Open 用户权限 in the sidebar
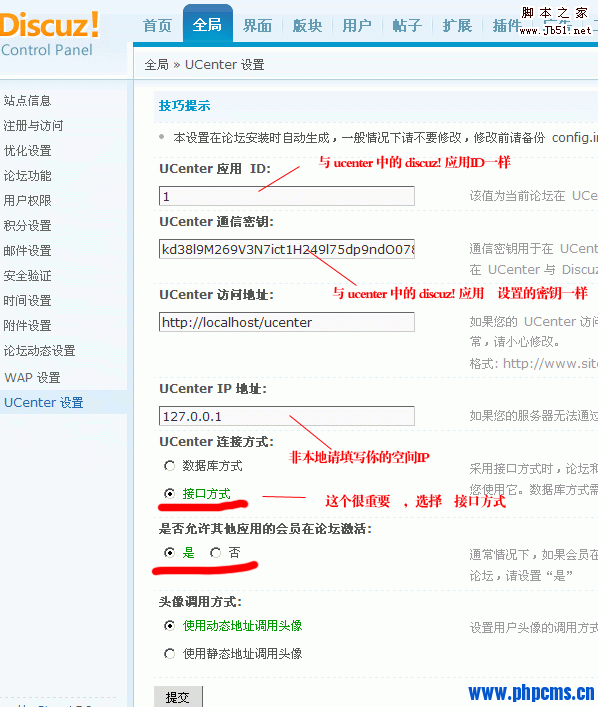This screenshot has height=707, width=598. [x=28, y=200]
